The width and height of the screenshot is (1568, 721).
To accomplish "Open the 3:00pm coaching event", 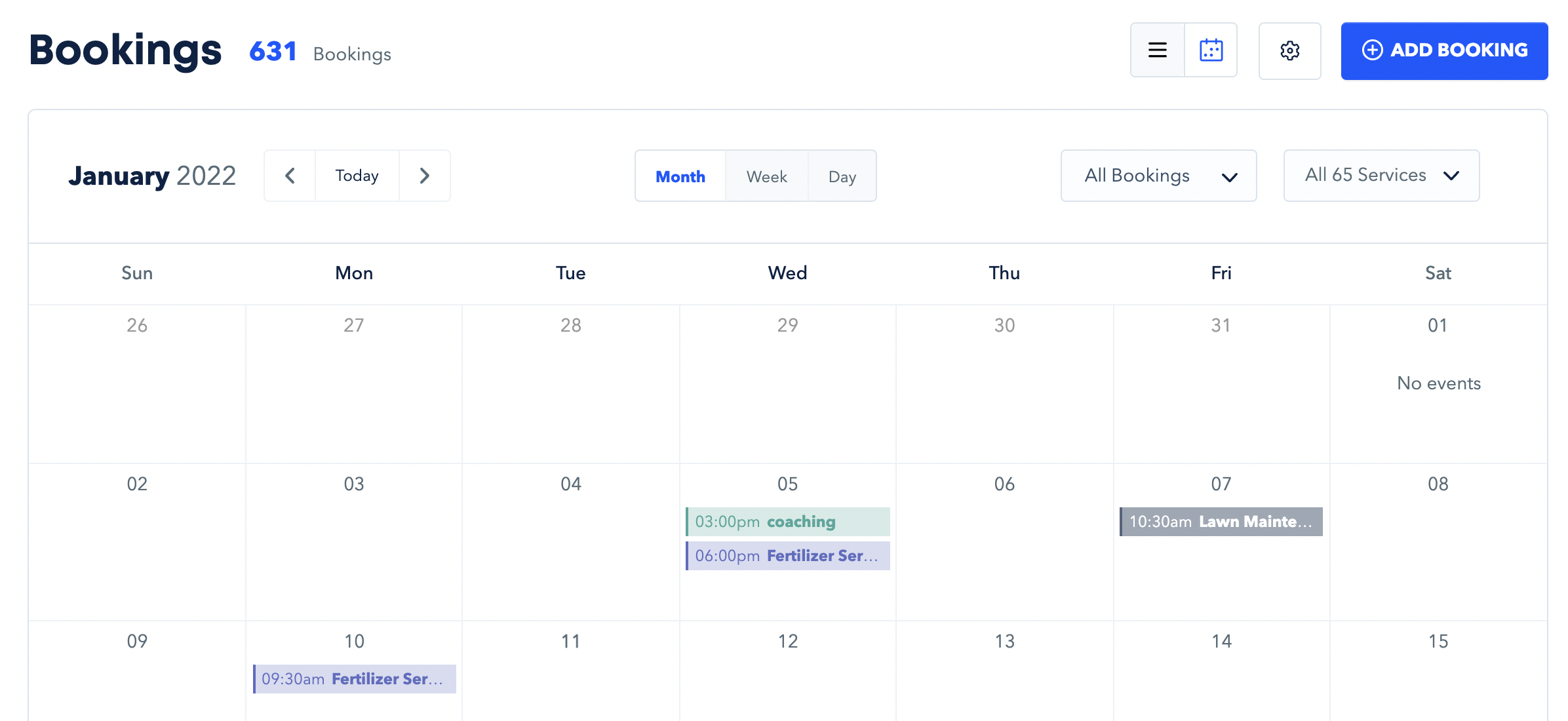I will click(787, 522).
